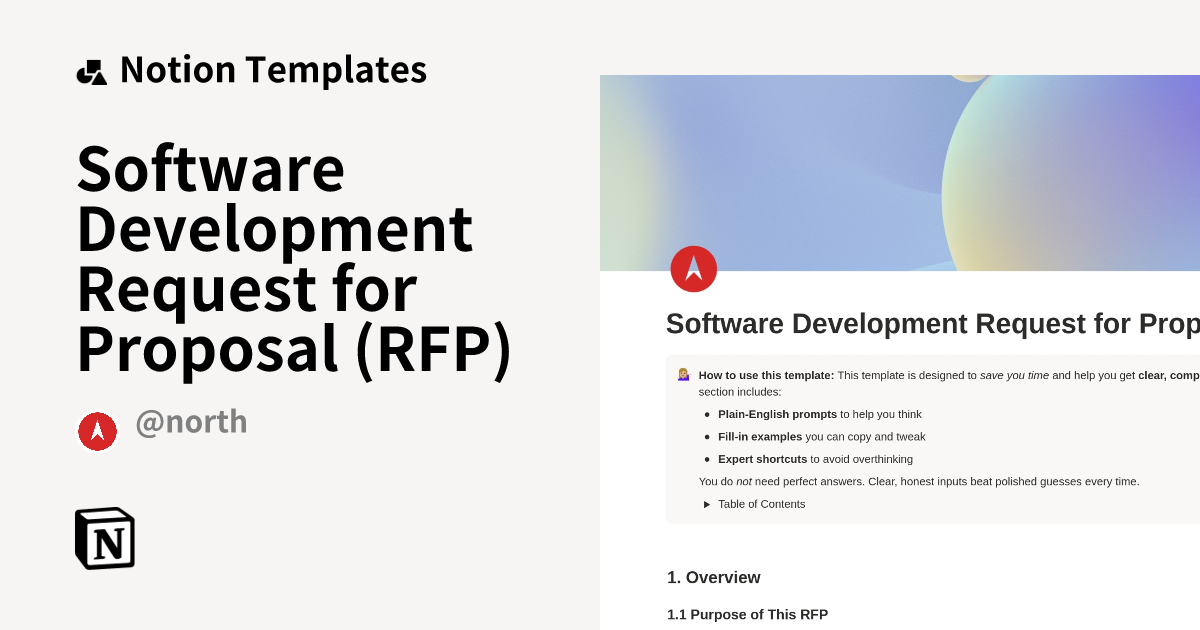Click the How to use this template text
The height and width of the screenshot is (630, 1200).
click(766, 375)
